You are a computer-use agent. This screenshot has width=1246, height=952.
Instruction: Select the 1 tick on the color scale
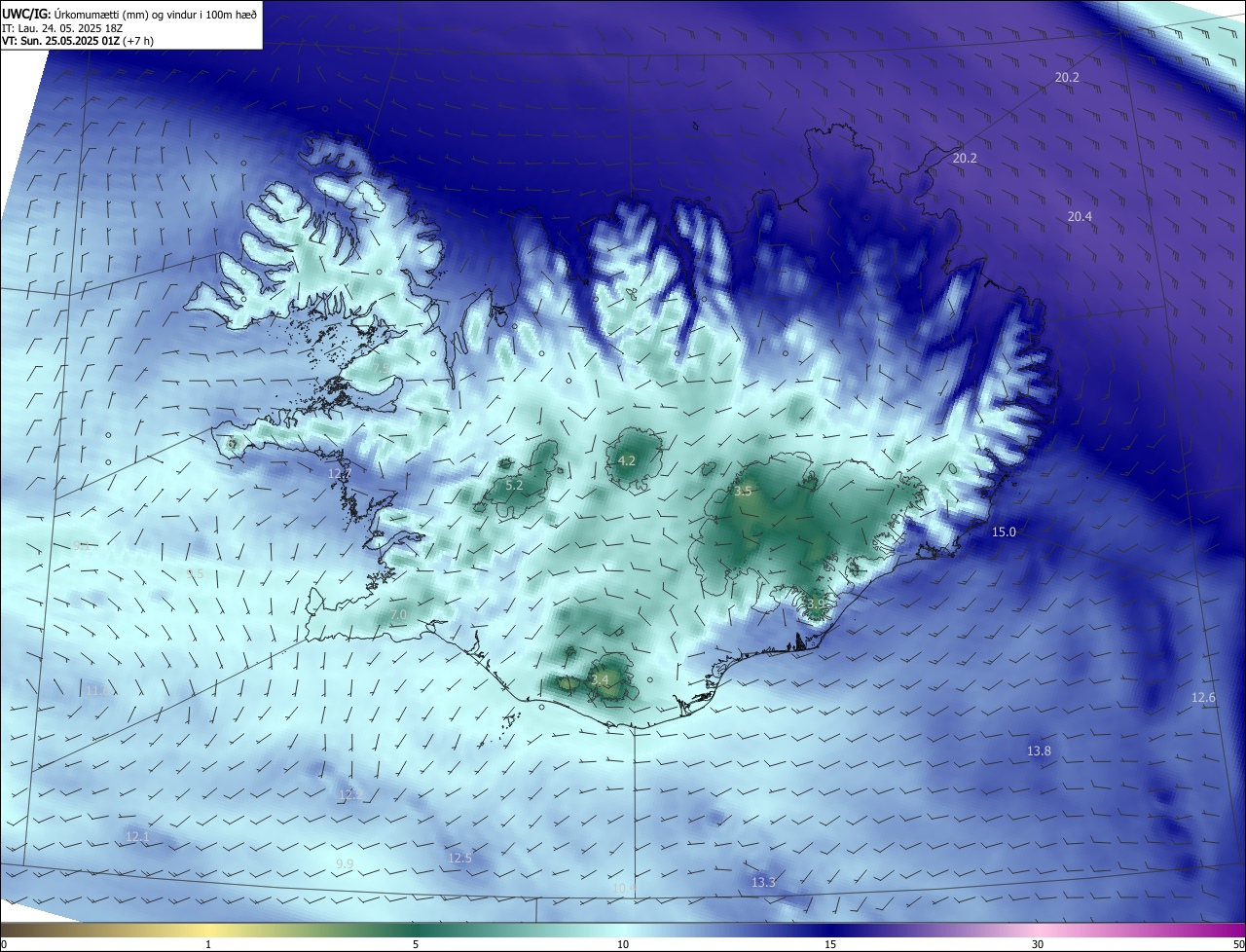[208, 944]
